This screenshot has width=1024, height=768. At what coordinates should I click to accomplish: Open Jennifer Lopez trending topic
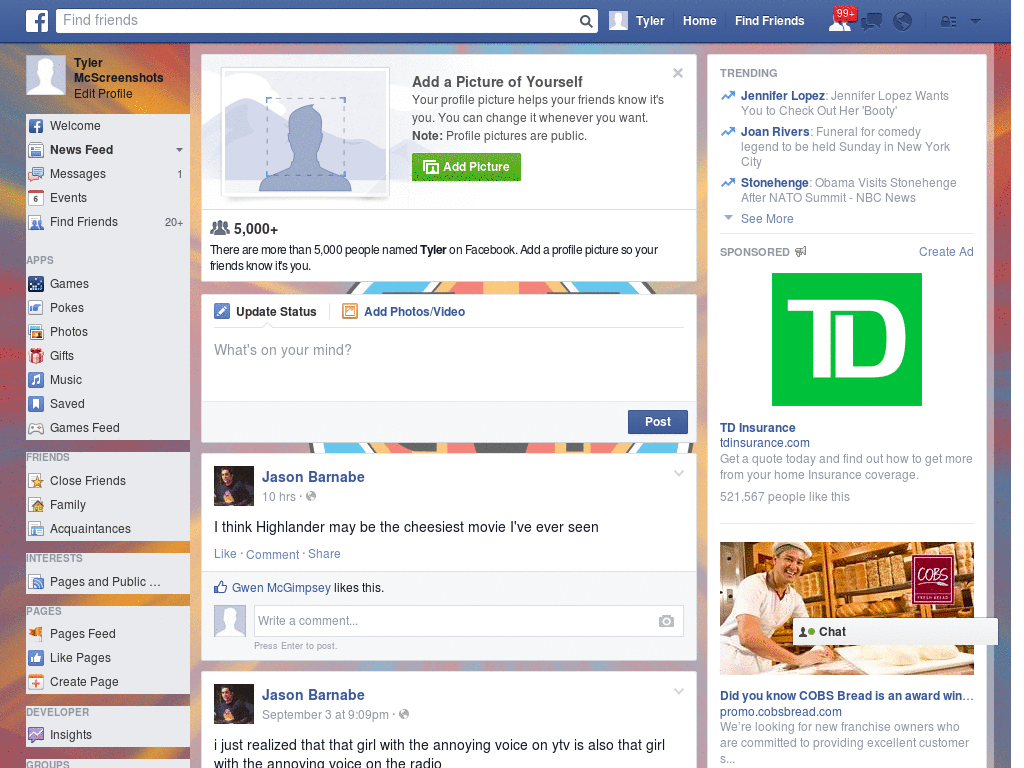pos(782,96)
